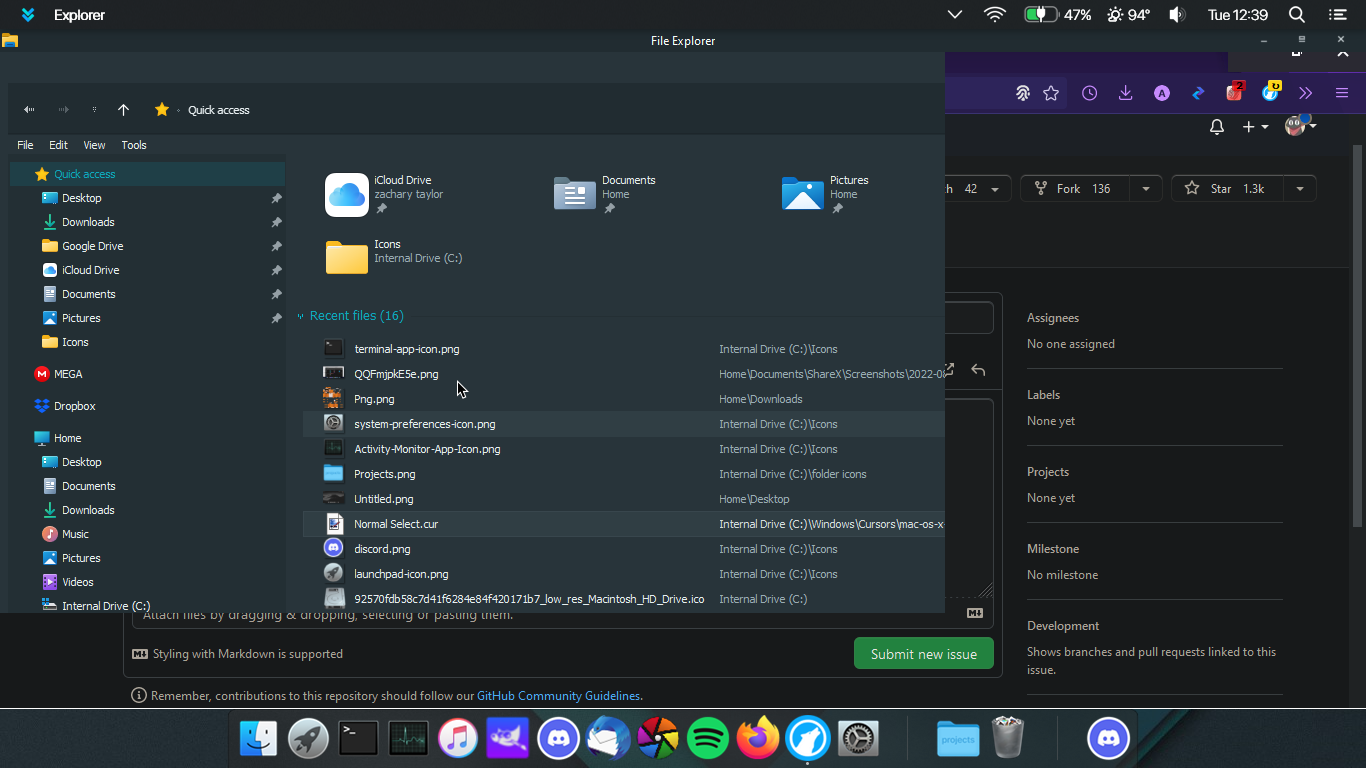Launch Spotify from the dock
Image resolution: width=1366 pixels, height=768 pixels.
[x=708, y=738]
